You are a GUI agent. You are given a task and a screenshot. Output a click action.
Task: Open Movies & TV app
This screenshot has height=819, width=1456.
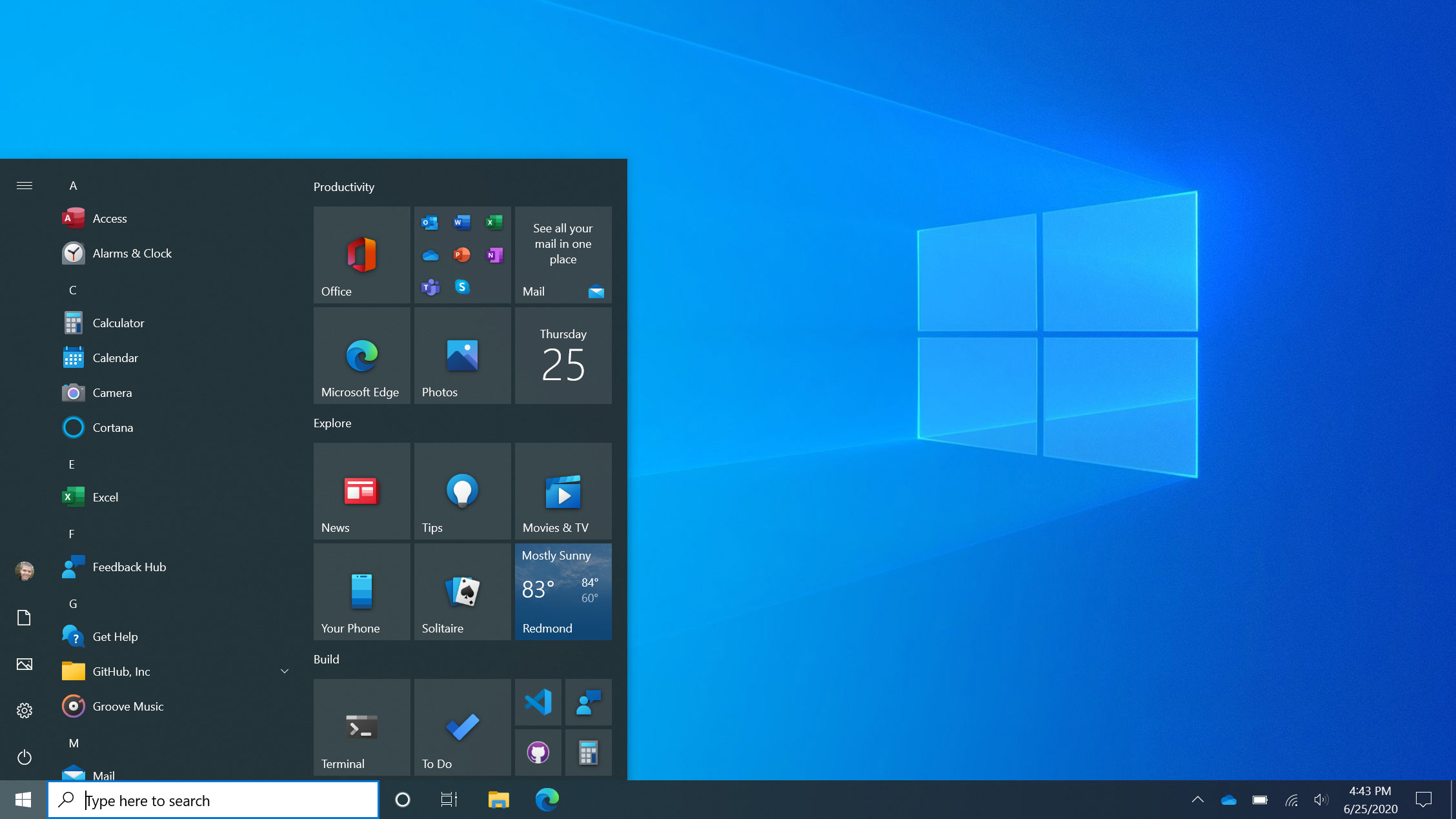[563, 491]
